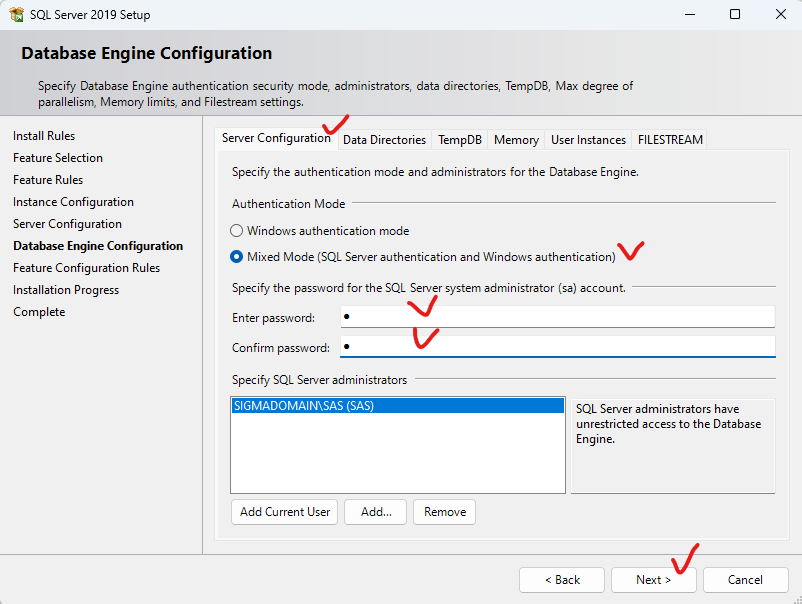Select SIGMADOMAIN\SAS administrator entry

397,406
